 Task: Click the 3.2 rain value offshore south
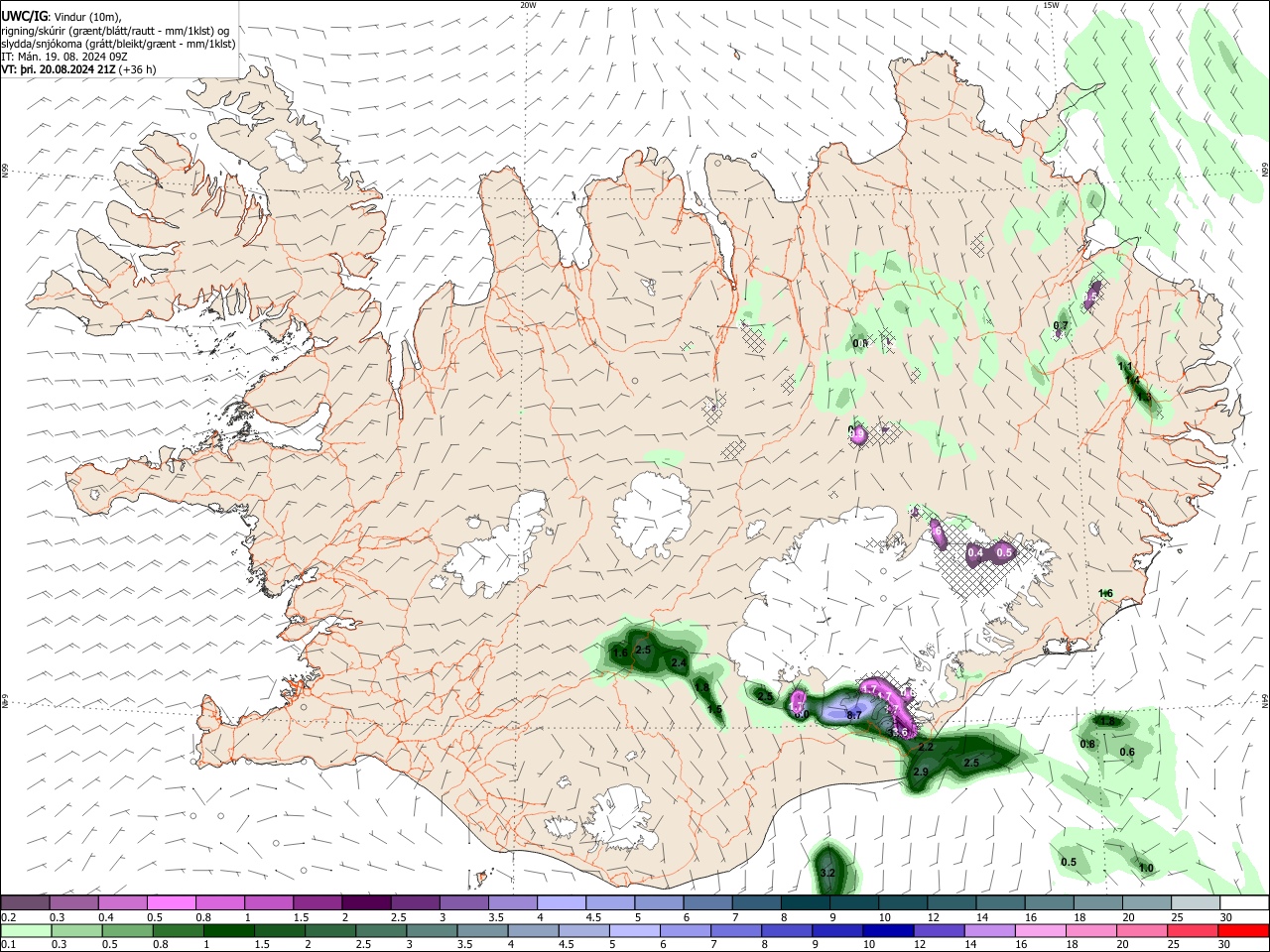(x=827, y=873)
